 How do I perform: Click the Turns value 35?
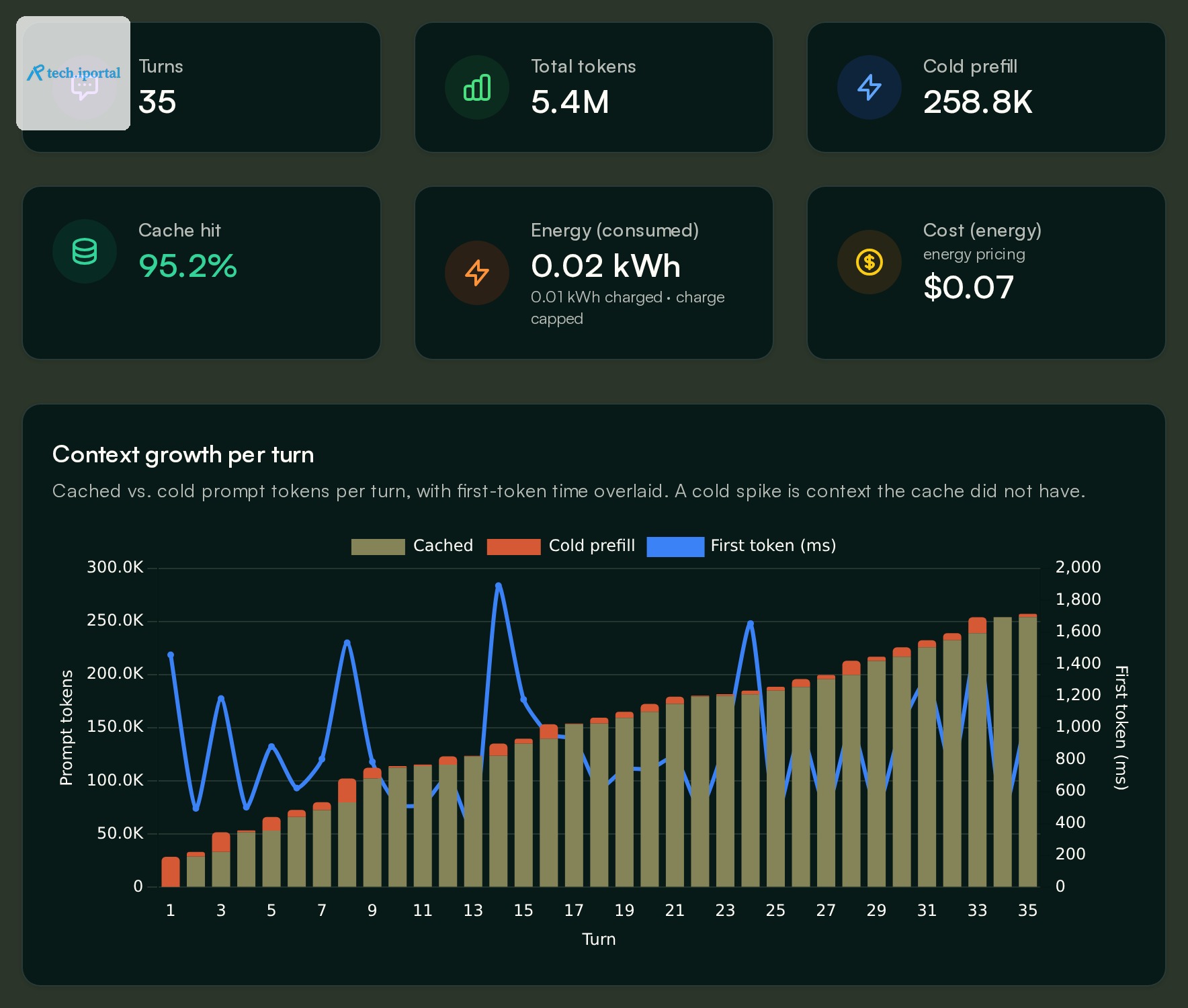pyautogui.click(x=157, y=102)
